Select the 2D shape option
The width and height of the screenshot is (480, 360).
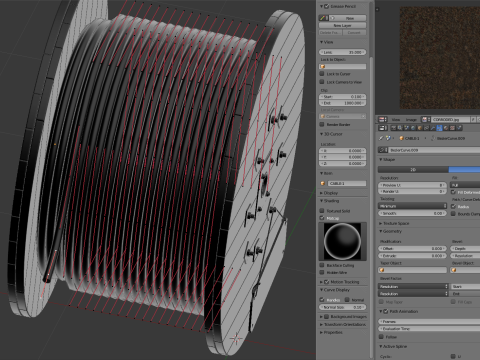point(413,170)
